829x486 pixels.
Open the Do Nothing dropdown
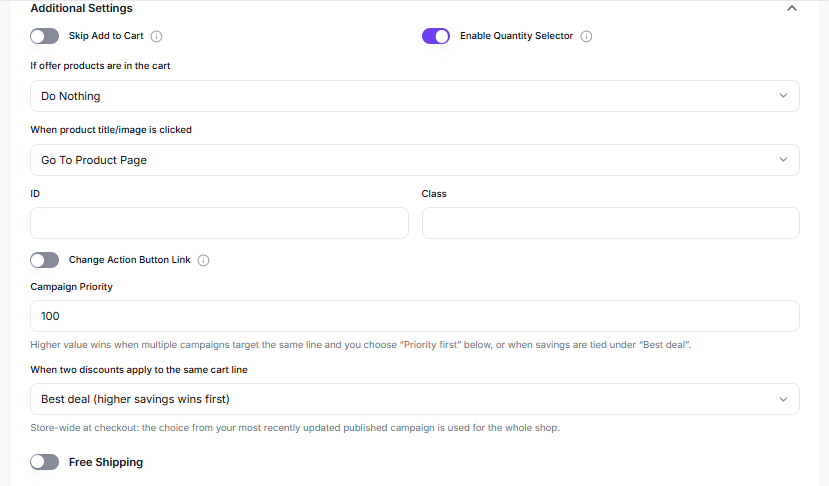click(414, 96)
